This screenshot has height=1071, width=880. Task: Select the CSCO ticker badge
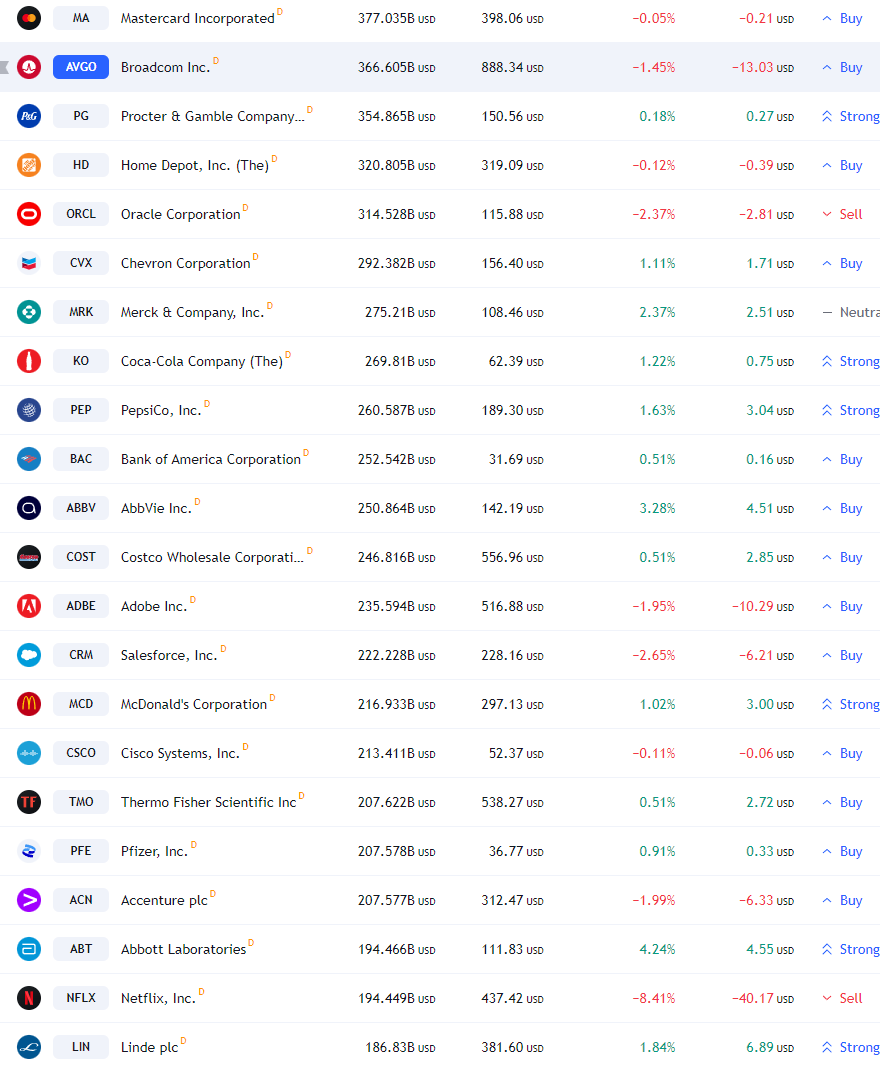tap(81, 753)
